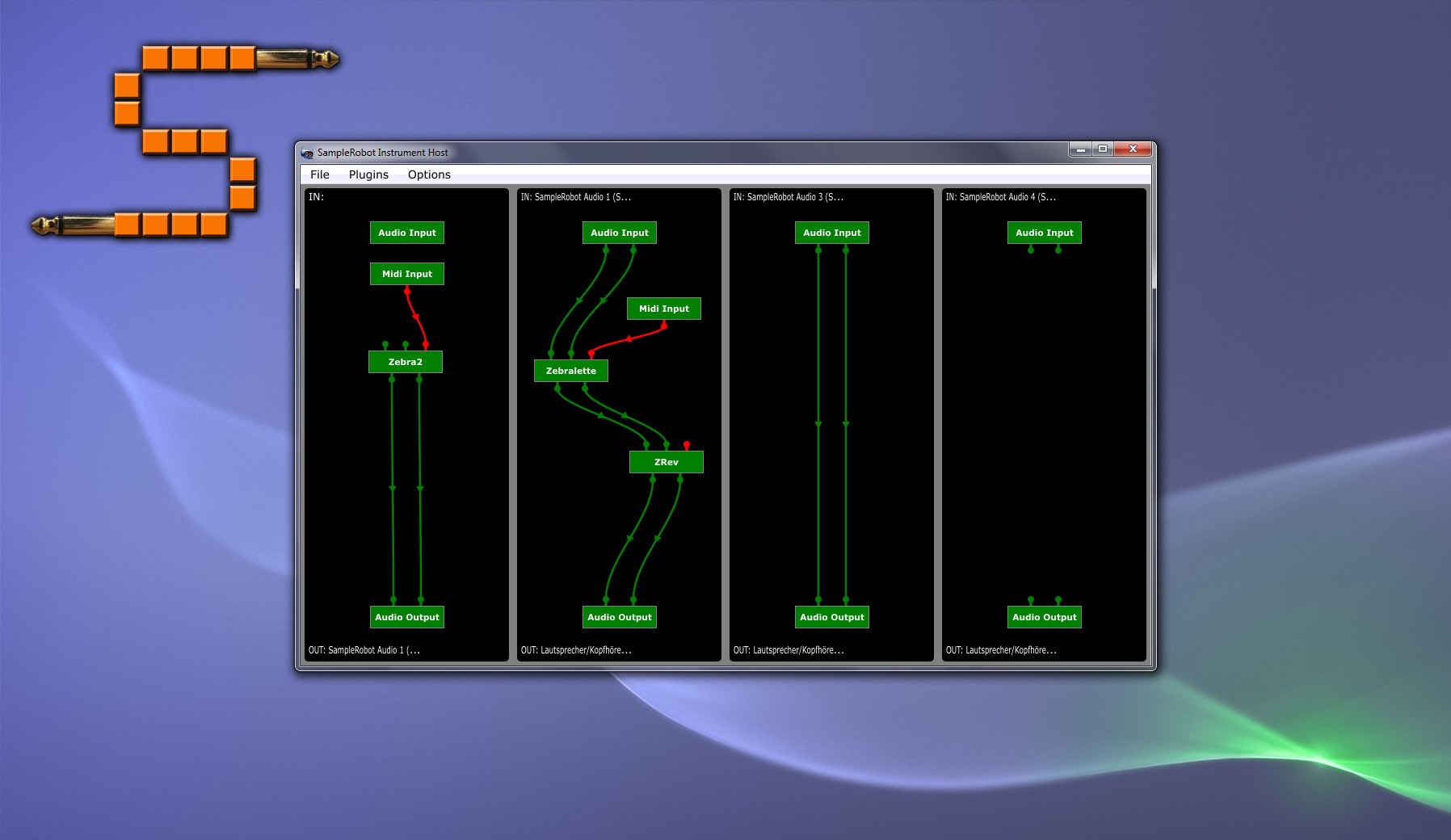The height and width of the screenshot is (840, 1451).
Task: Select the Midi Input node in the first panel
Action: 406,274
